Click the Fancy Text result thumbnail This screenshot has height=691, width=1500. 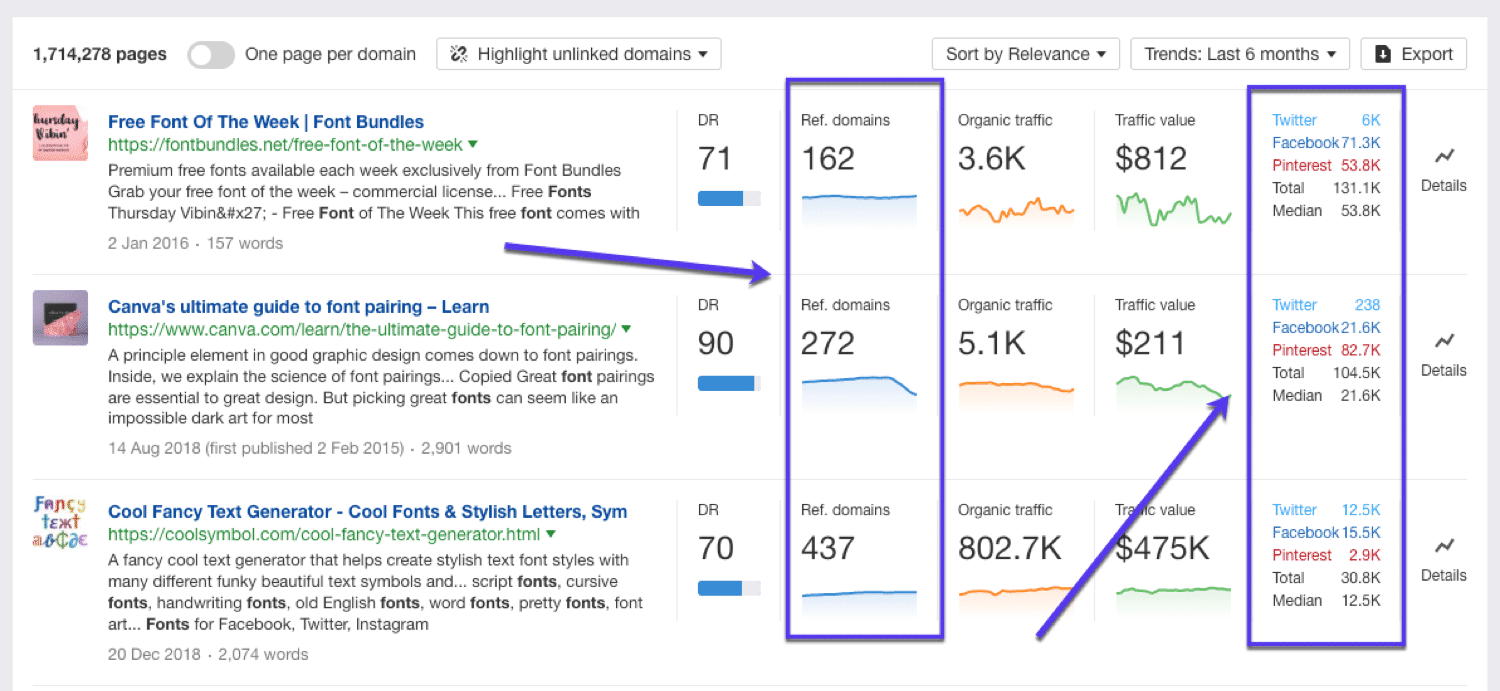(x=60, y=524)
